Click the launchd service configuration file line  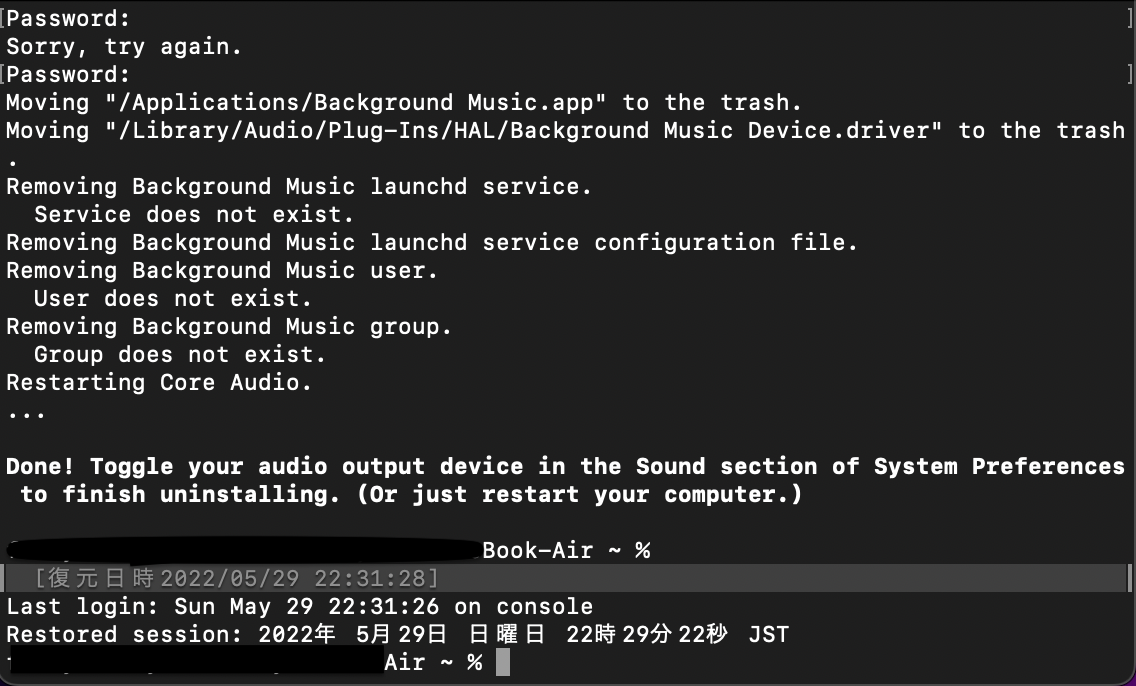click(x=432, y=242)
